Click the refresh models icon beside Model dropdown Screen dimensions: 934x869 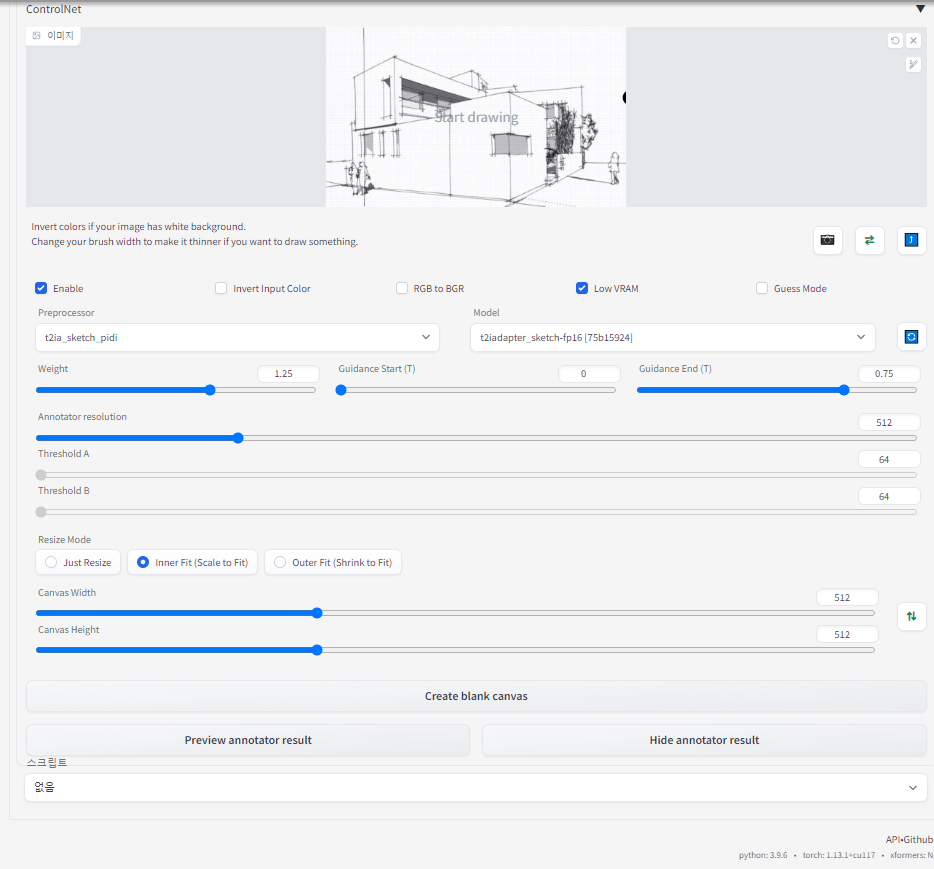[911, 337]
